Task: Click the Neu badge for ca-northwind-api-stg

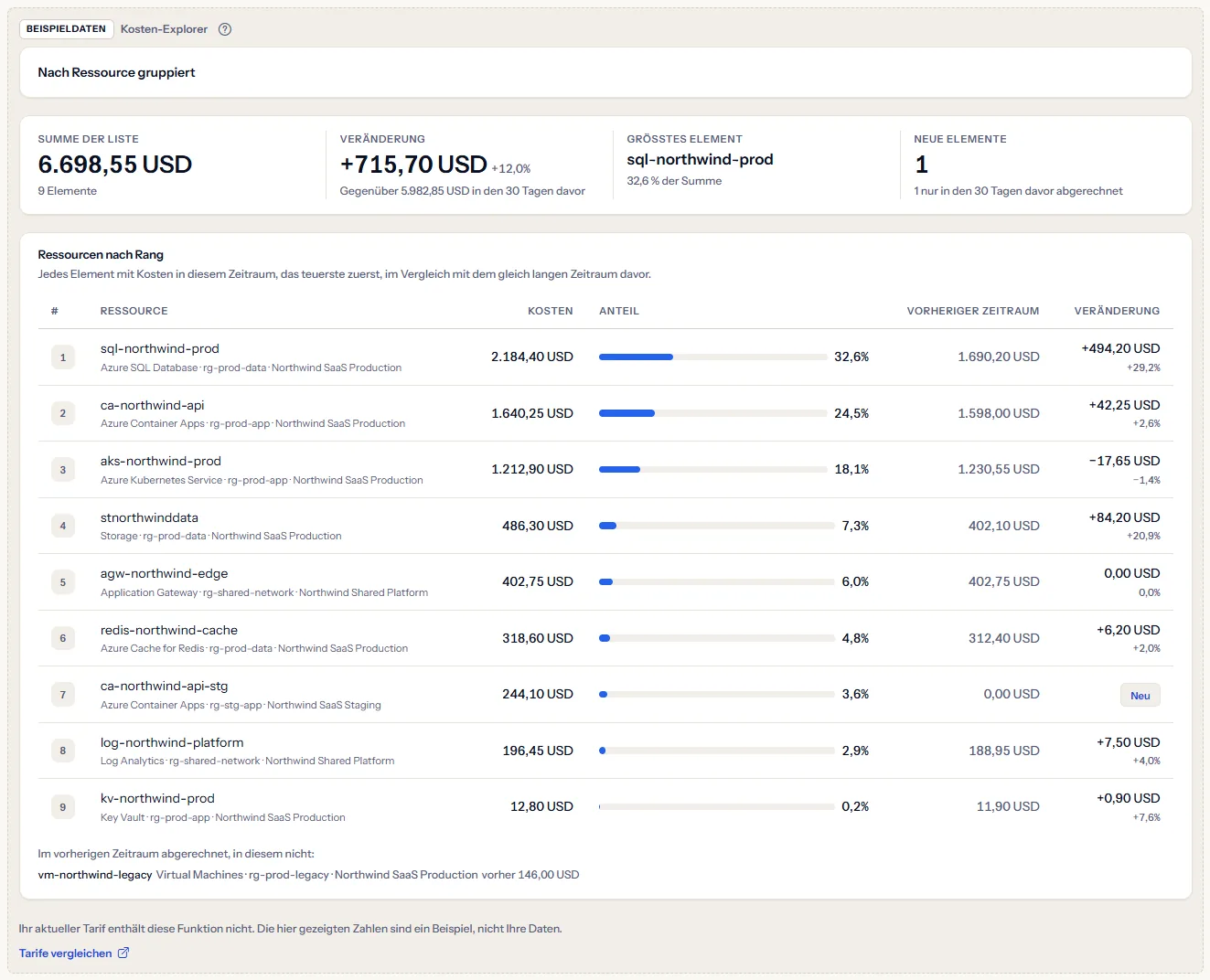Action: 1140,696
